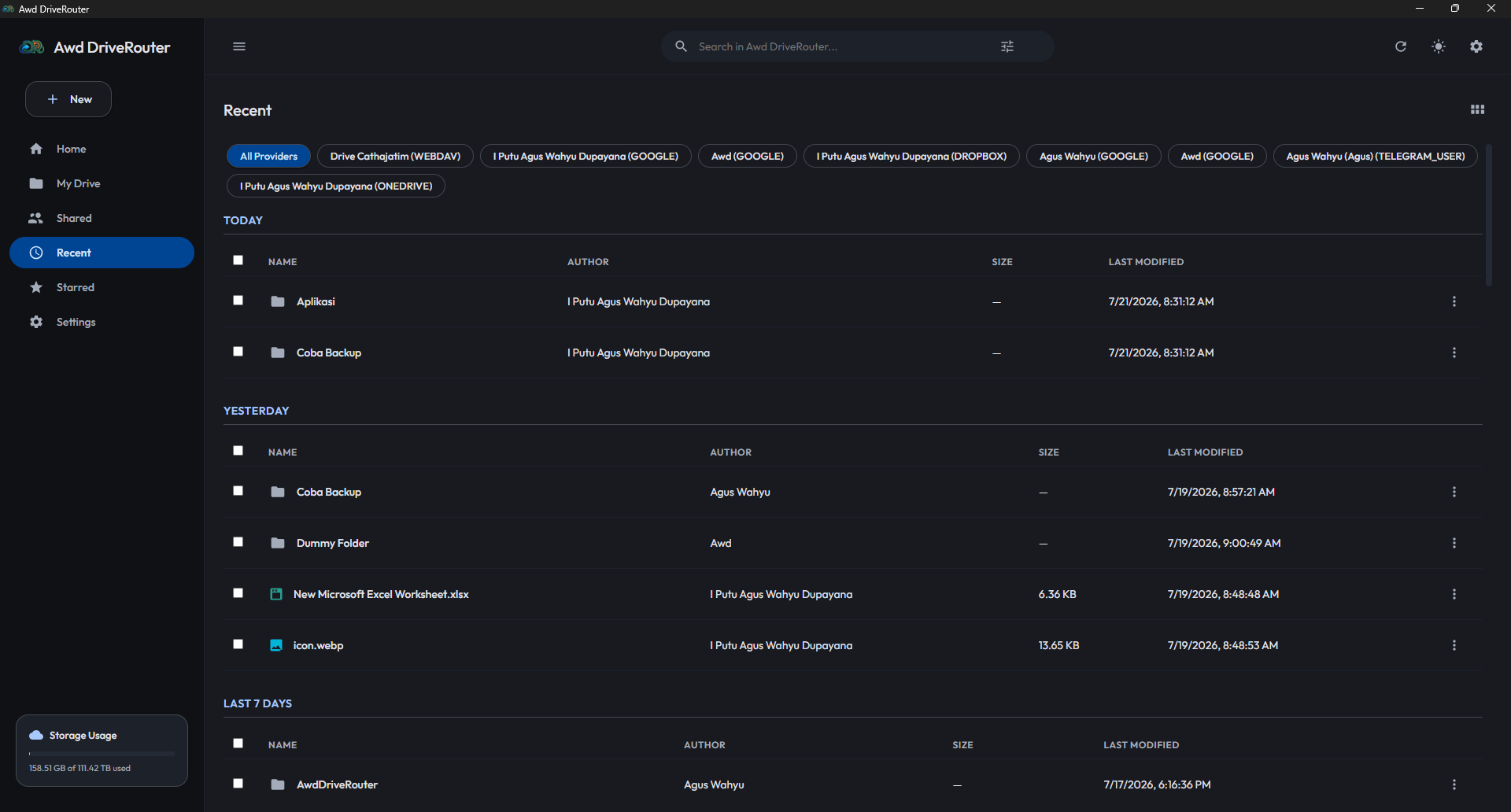Click the vertical scrollbar
This screenshot has height=812, width=1511.
tap(1488, 215)
